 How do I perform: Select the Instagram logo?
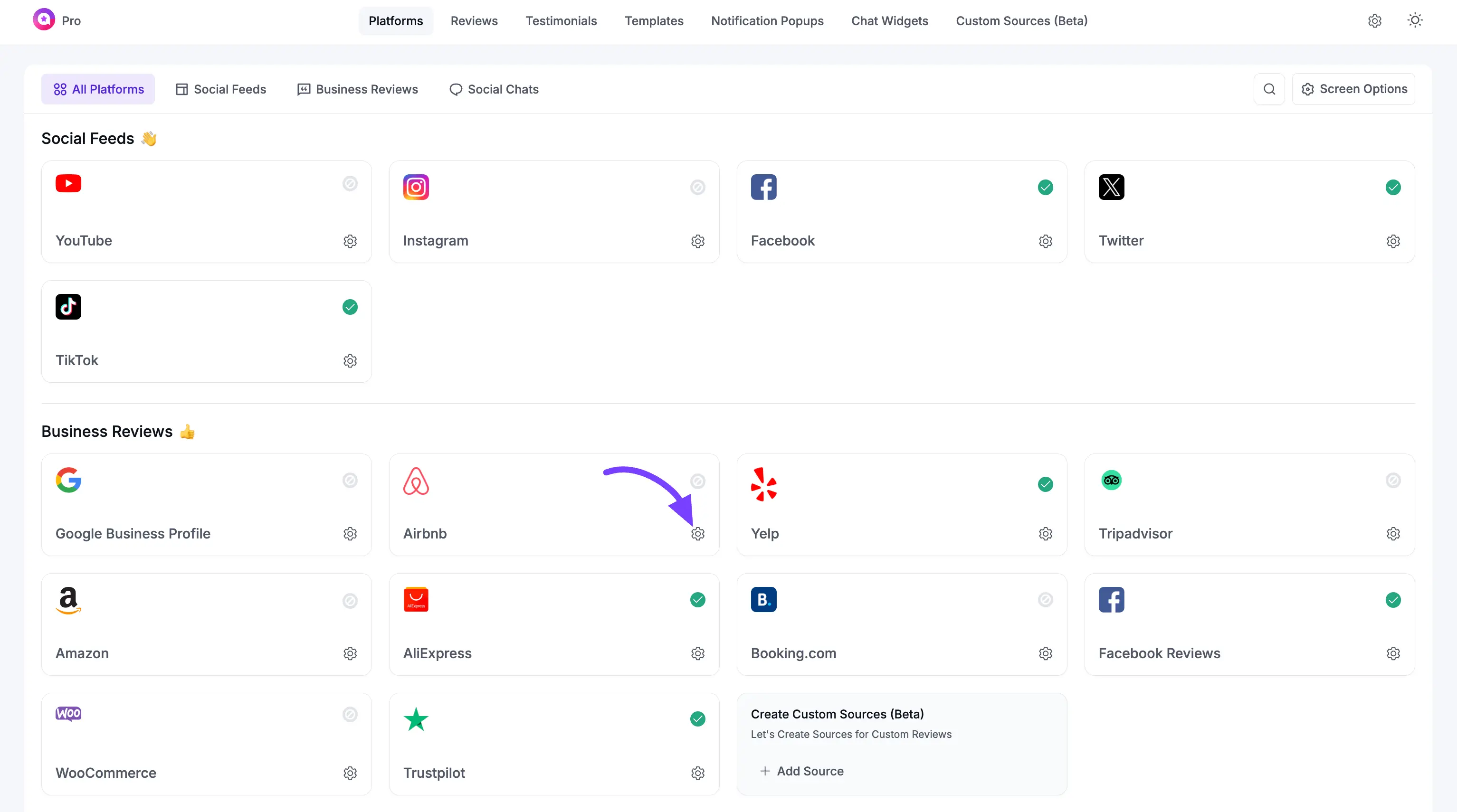tap(416, 187)
